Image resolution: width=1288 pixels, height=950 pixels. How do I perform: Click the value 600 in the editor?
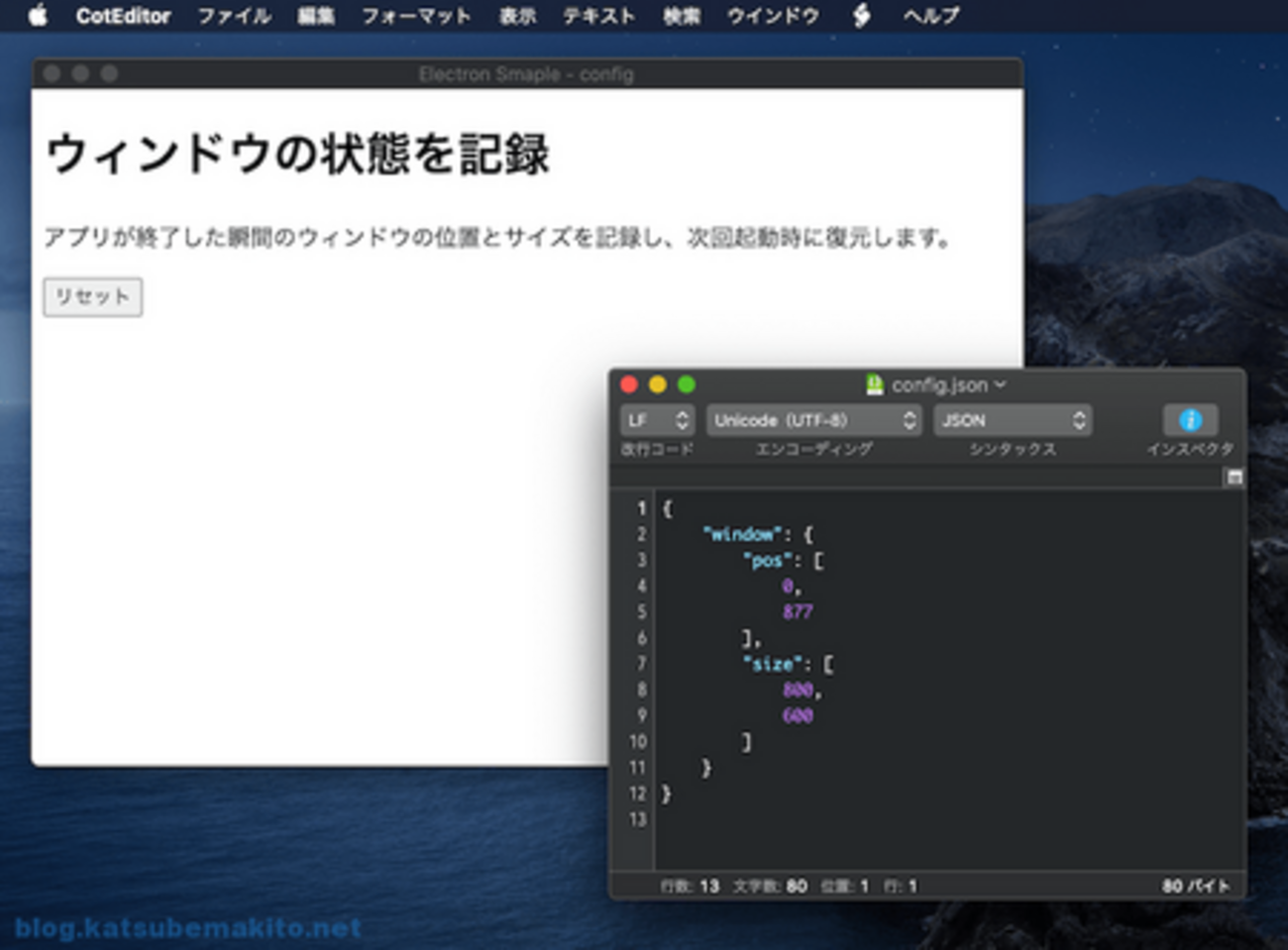[x=798, y=715]
